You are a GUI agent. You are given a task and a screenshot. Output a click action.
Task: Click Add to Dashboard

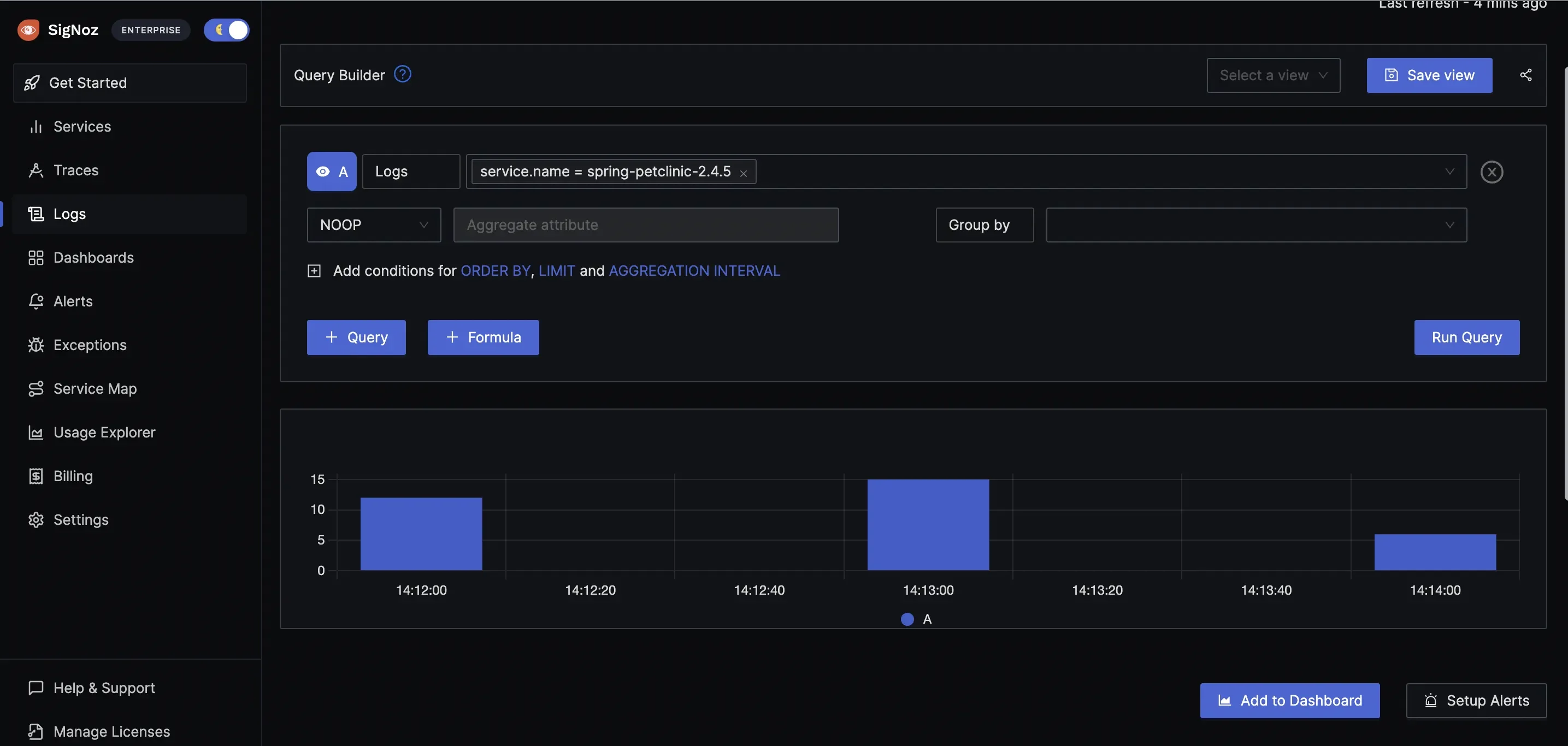tap(1290, 701)
